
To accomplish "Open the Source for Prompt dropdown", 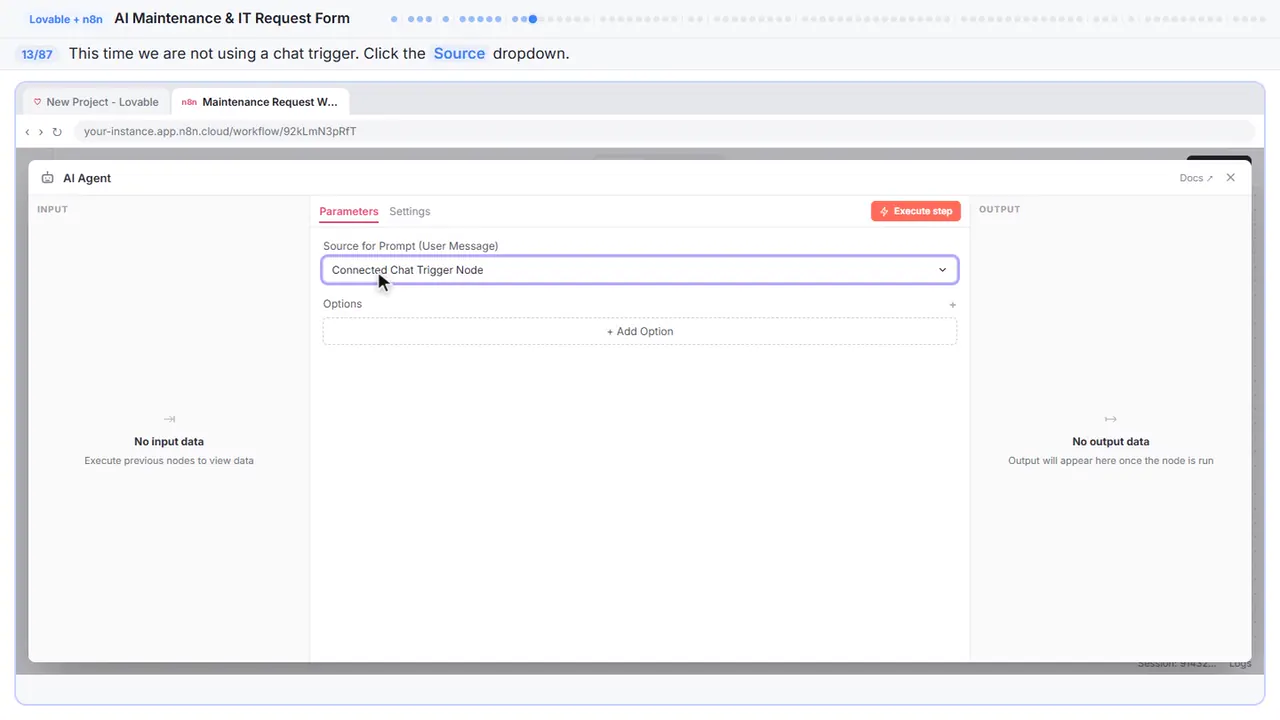I will pyautogui.click(x=640, y=270).
